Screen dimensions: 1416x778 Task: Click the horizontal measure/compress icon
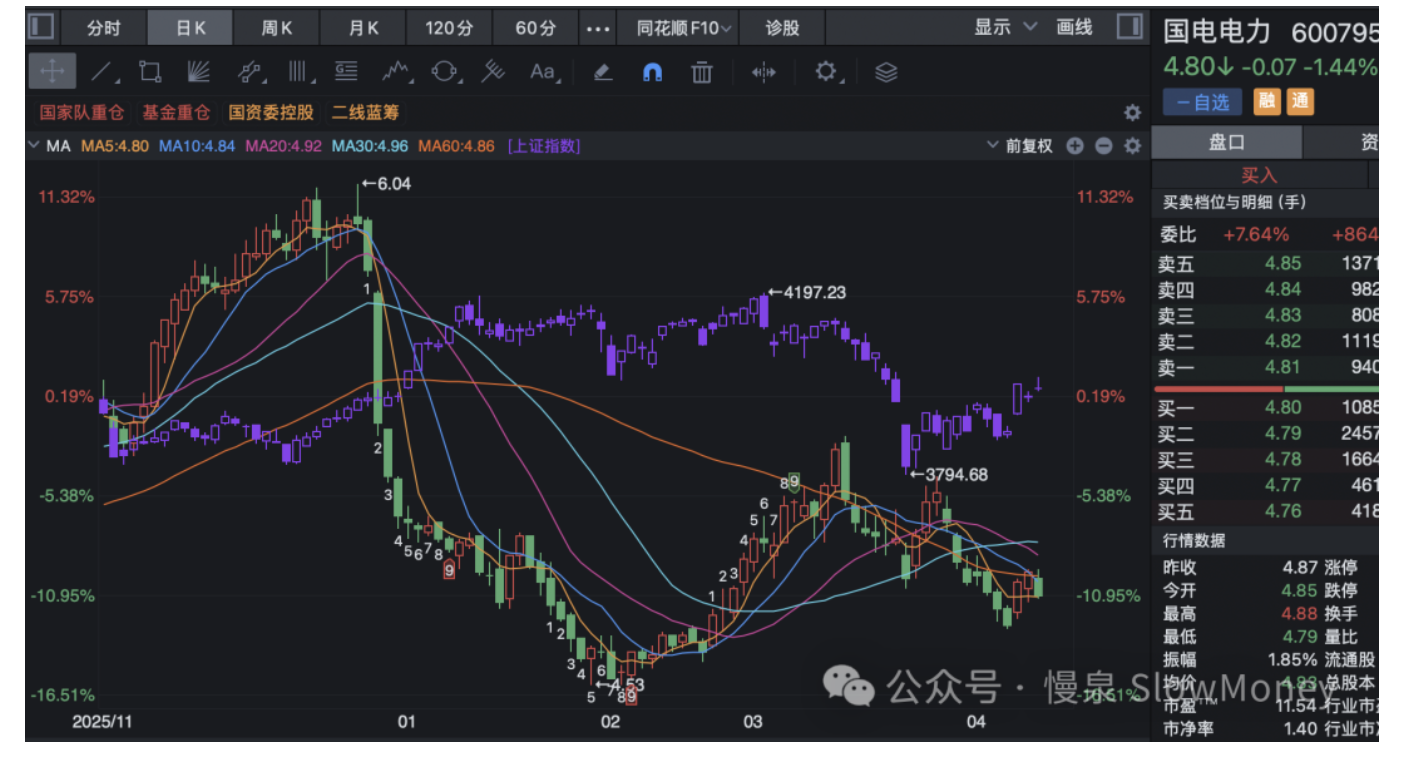pos(763,72)
